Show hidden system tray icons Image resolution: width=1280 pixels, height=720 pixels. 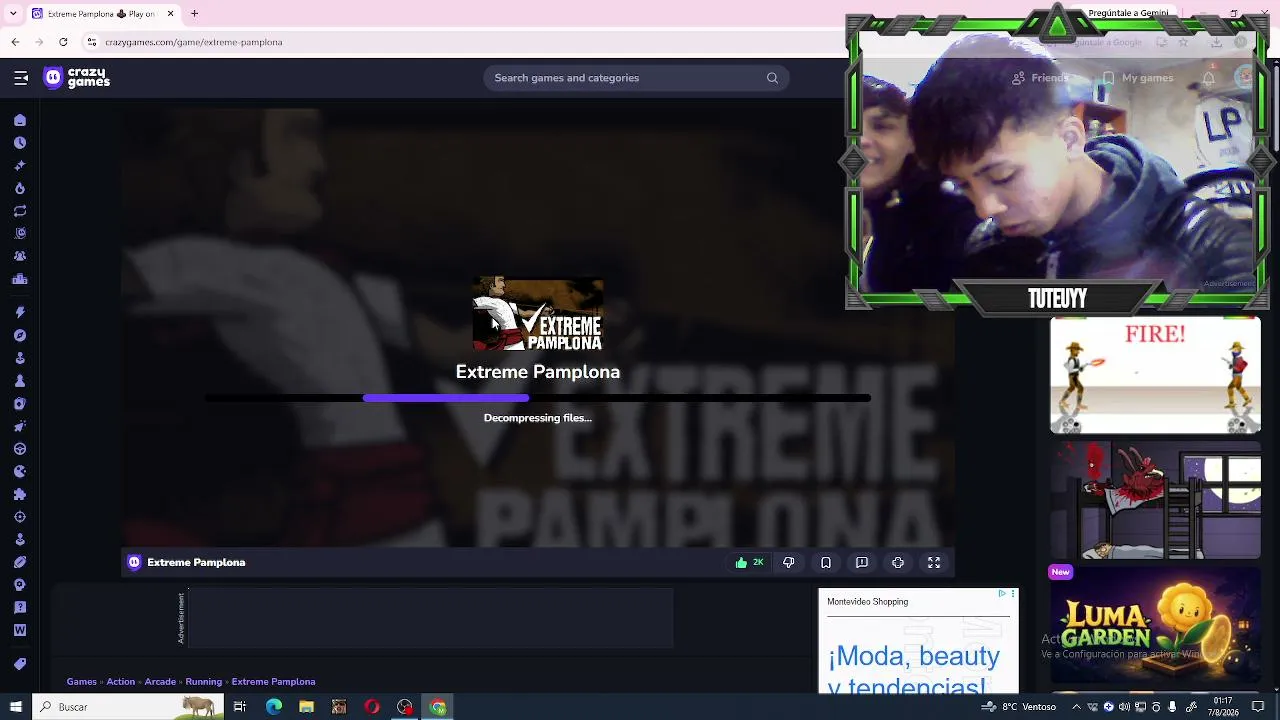[1076, 707]
